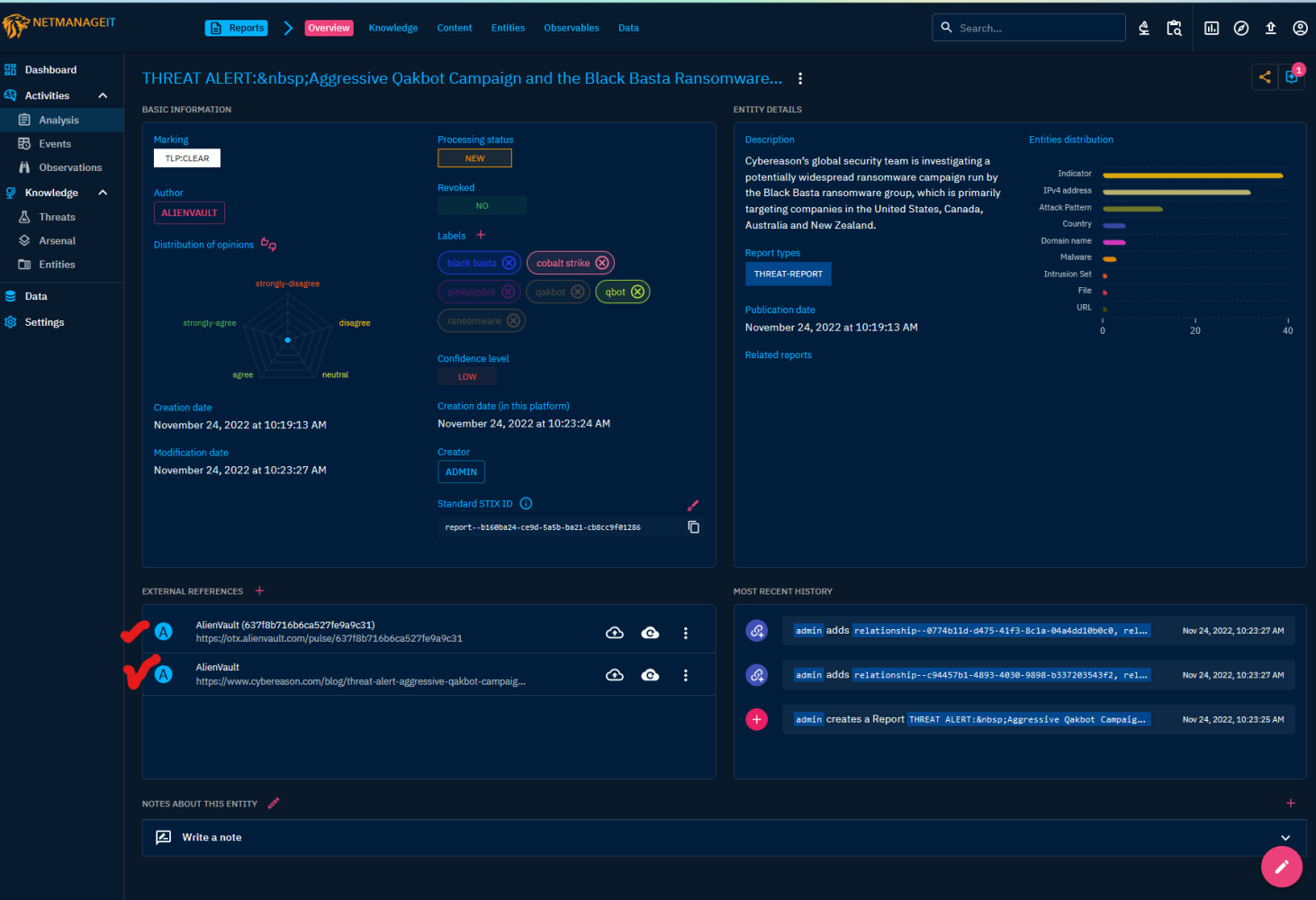Click the upload icon in top bar
This screenshot has width=1316, height=900.
point(1270,28)
